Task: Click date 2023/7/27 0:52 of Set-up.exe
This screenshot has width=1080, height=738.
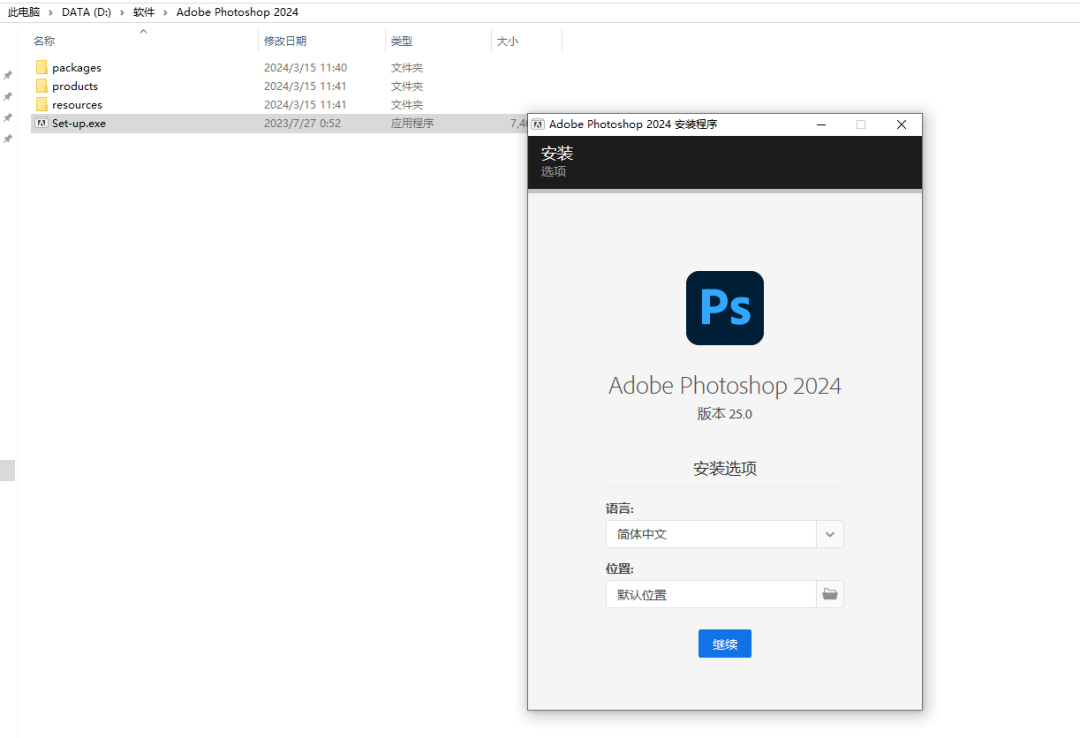Action: 302,123
